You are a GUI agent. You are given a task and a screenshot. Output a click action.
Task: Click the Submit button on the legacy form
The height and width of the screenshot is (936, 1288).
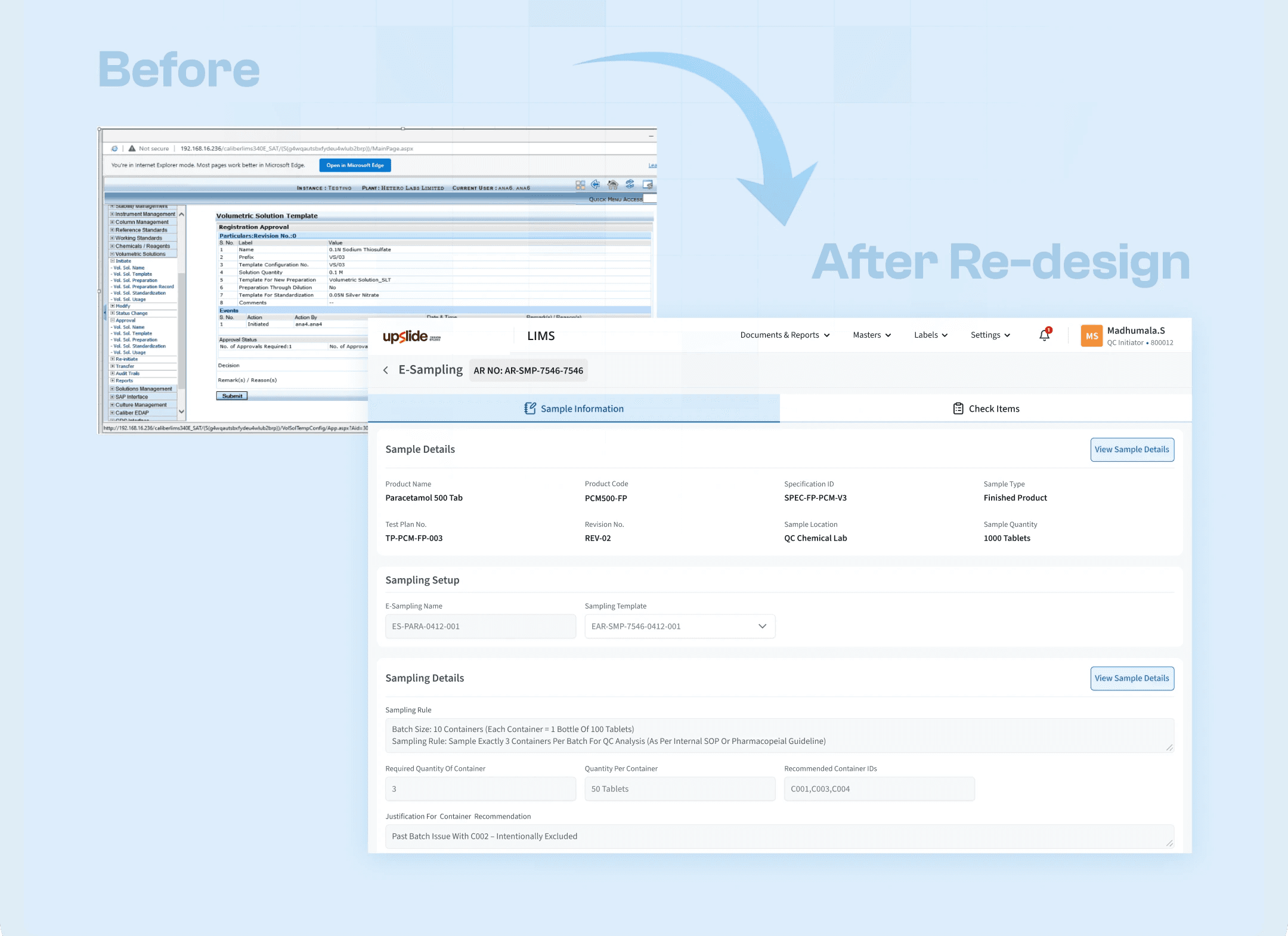(231, 395)
